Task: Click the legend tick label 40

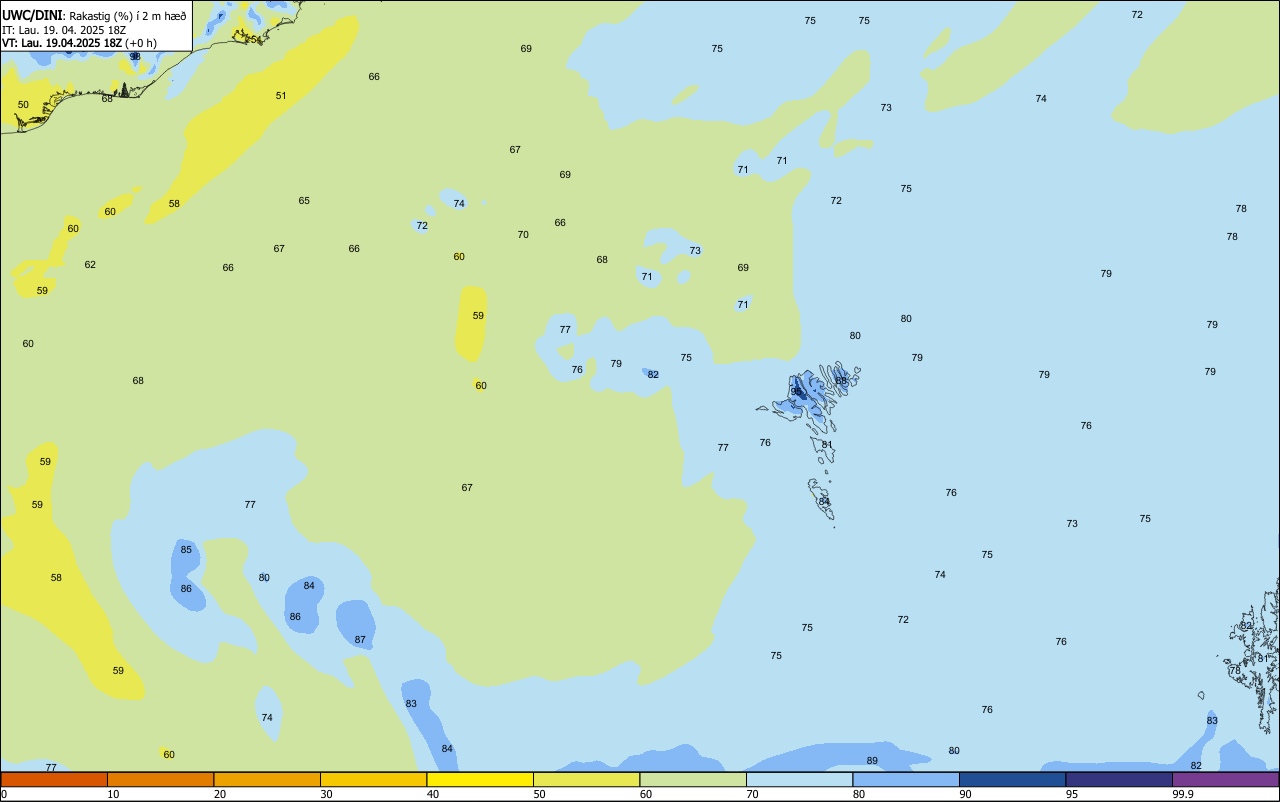Action: (x=433, y=794)
